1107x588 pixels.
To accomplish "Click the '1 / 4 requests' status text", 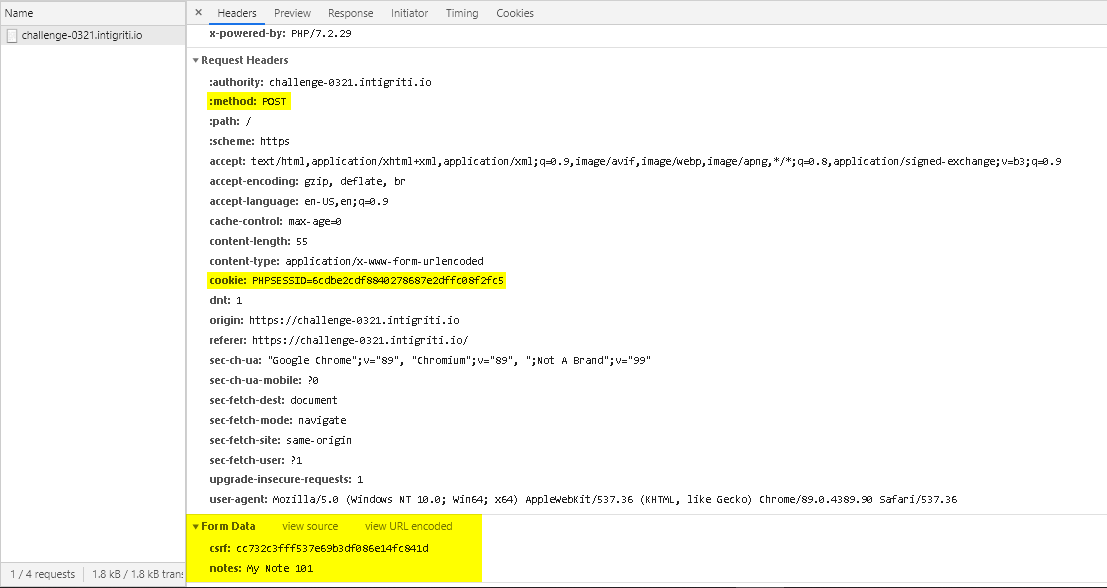I will tap(41, 574).
